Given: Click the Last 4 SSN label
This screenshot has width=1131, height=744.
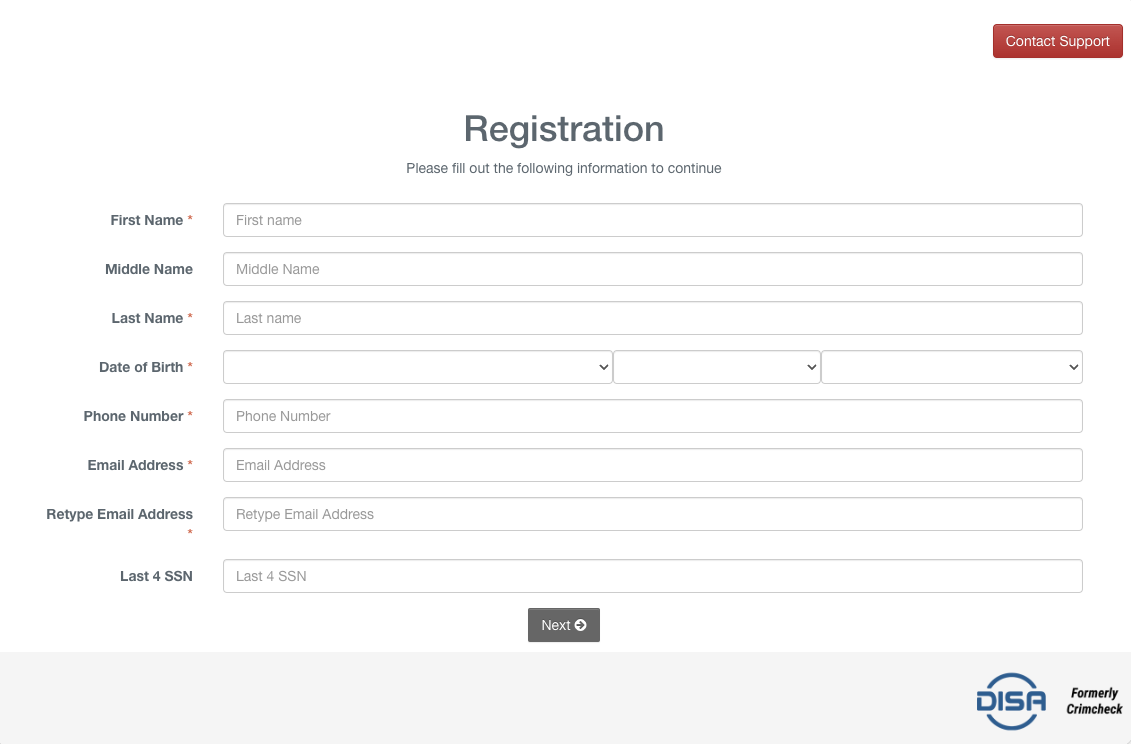Looking at the screenshot, I should pos(156,576).
